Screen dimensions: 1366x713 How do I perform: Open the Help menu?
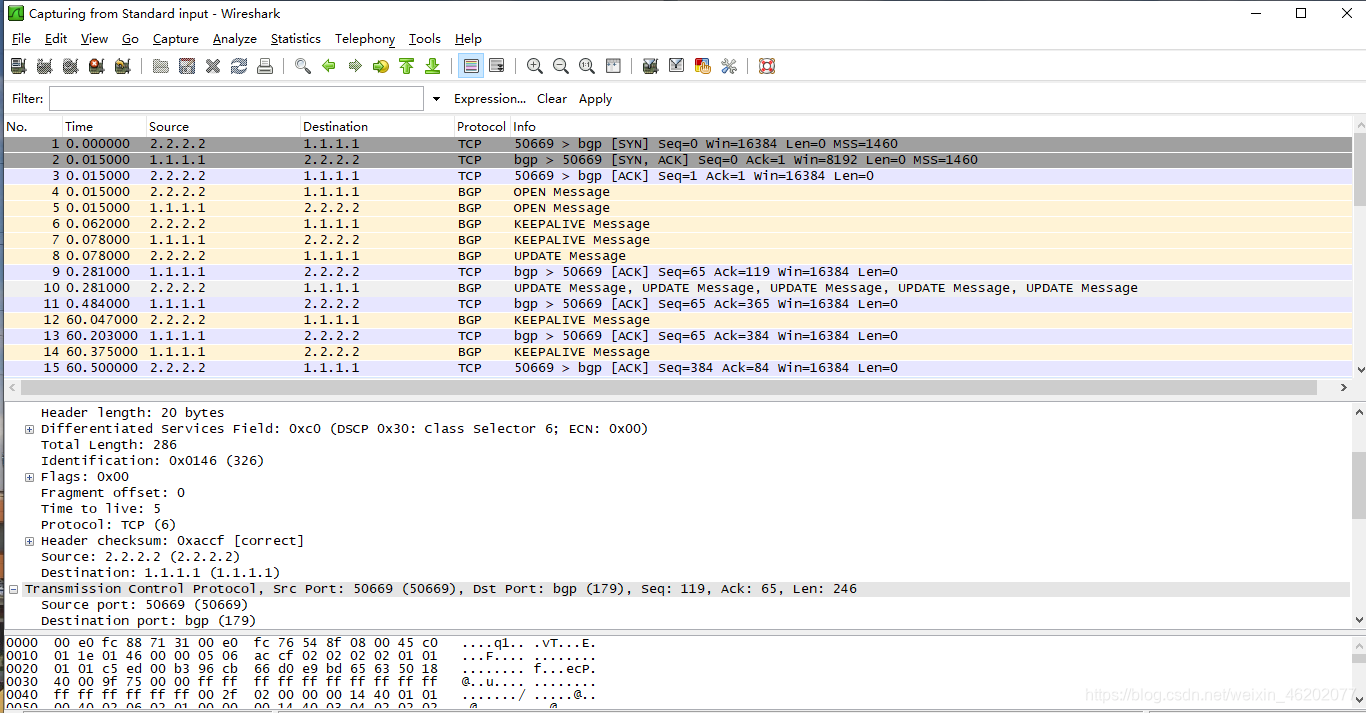pyautogui.click(x=468, y=39)
